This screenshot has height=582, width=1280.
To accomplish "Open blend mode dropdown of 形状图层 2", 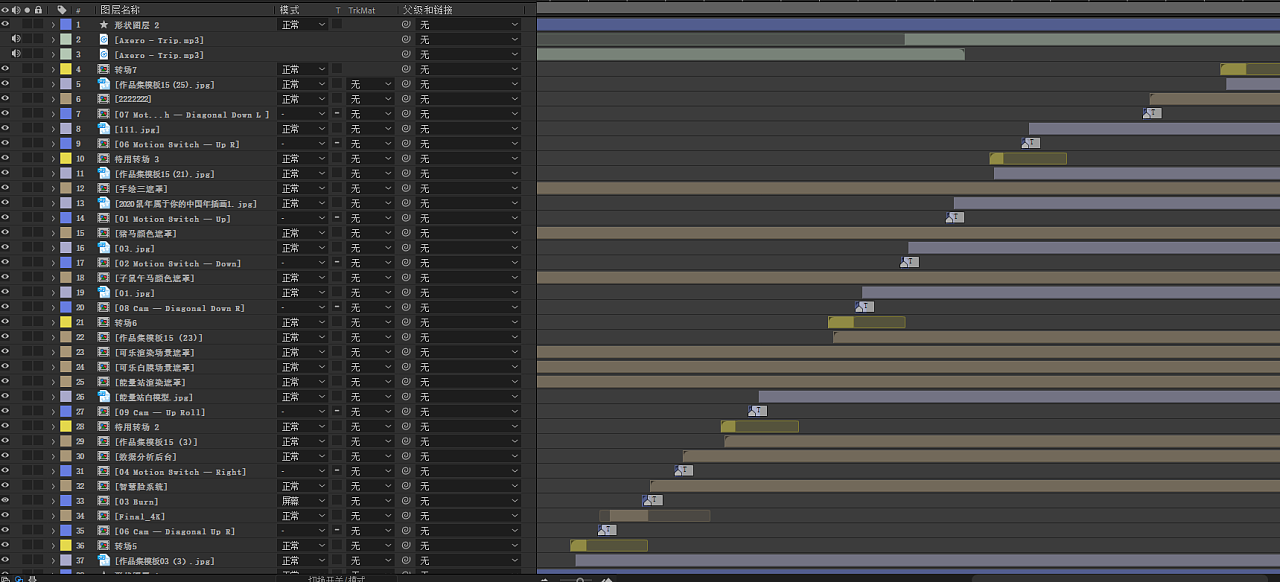I will point(303,25).
